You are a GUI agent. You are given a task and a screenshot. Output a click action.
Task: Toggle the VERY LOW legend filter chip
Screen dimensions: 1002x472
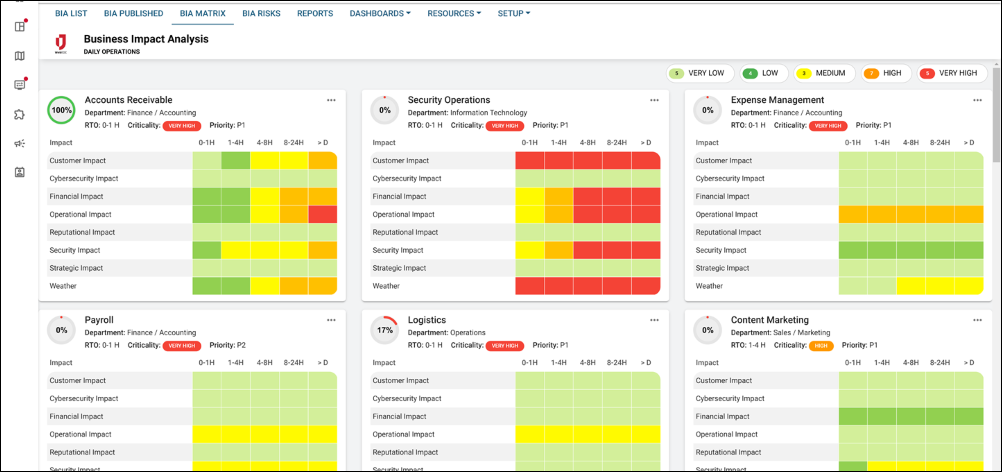[x=700, y=73]
